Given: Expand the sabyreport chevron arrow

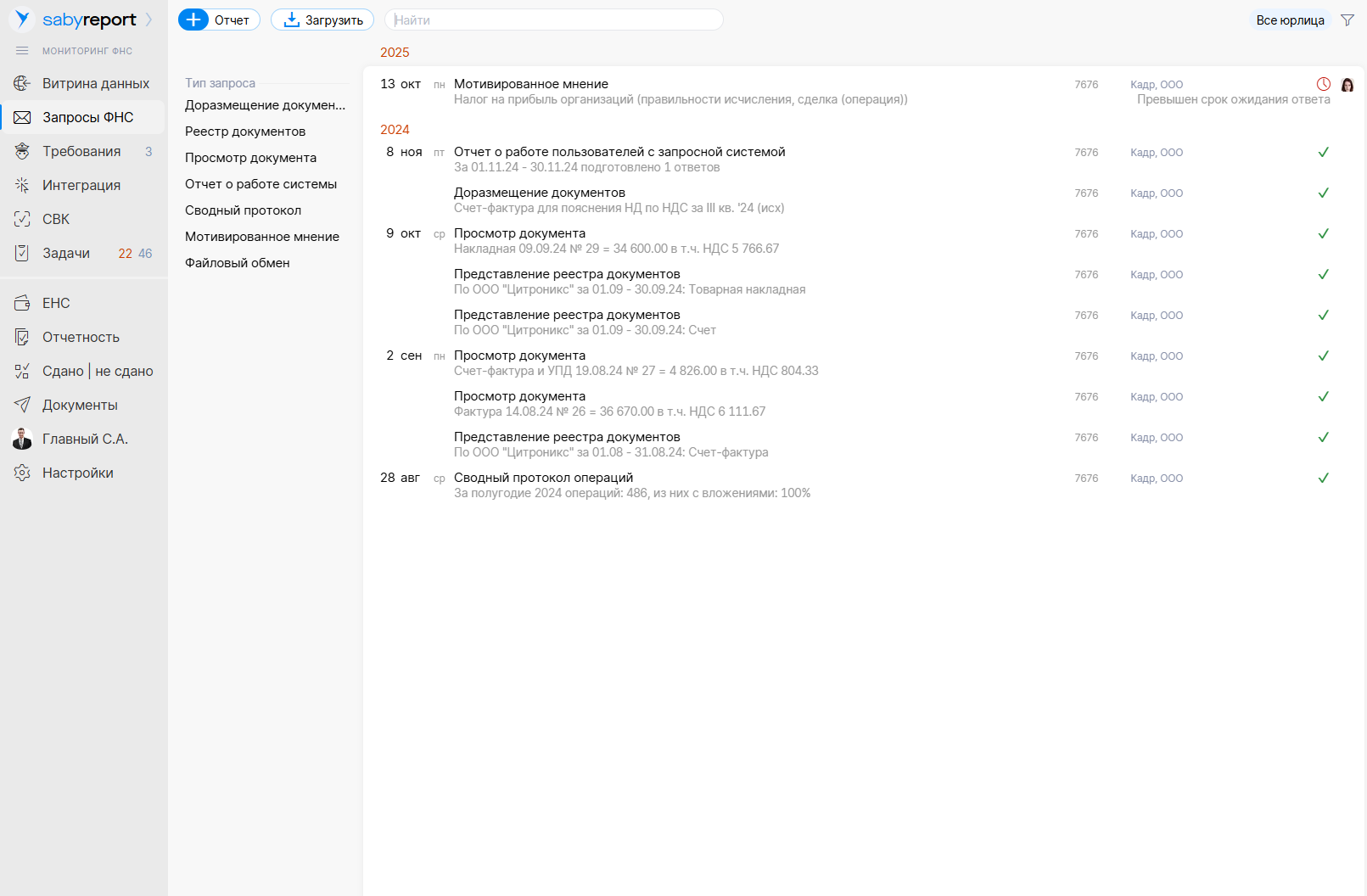Looking at the screenshot, I should pos(149,20).
